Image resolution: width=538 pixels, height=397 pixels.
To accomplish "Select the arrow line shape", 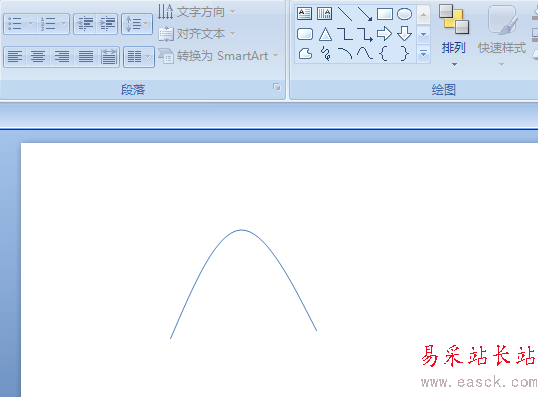I will (365, 14).
